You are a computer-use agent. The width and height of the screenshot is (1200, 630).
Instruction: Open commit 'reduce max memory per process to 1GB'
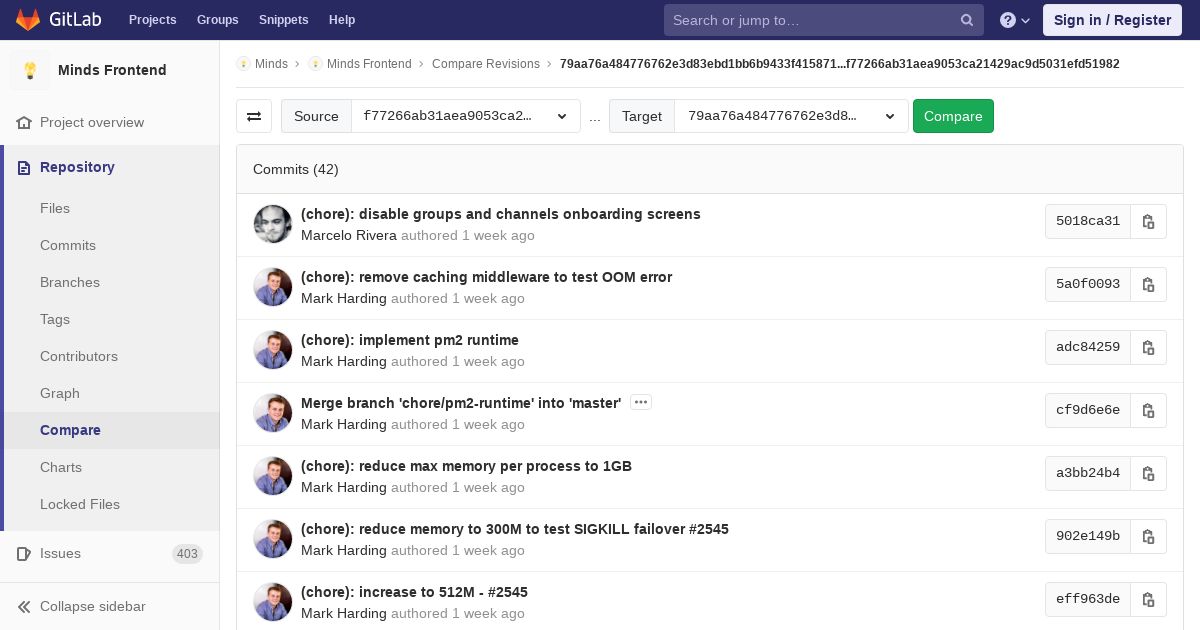pyautogui.click(x=466, y=466)
